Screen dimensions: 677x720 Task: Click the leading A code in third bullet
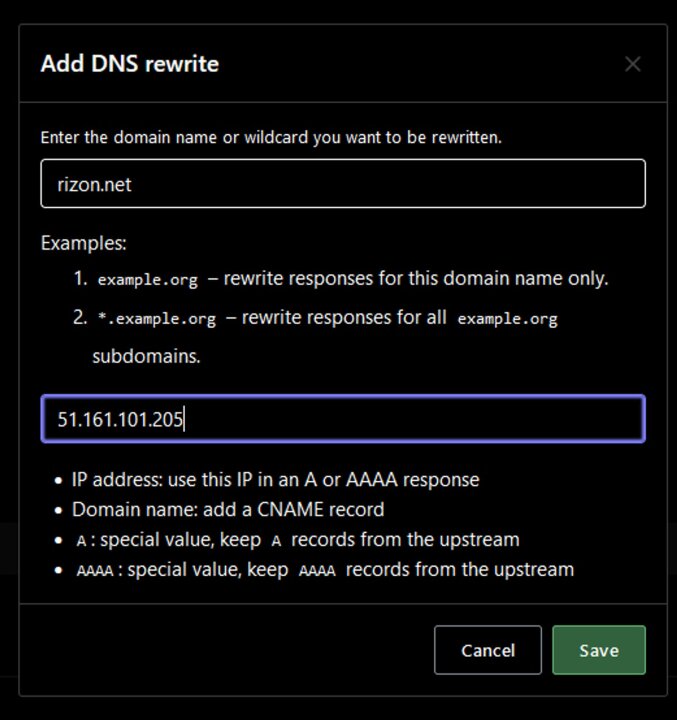tap(81, 541)
